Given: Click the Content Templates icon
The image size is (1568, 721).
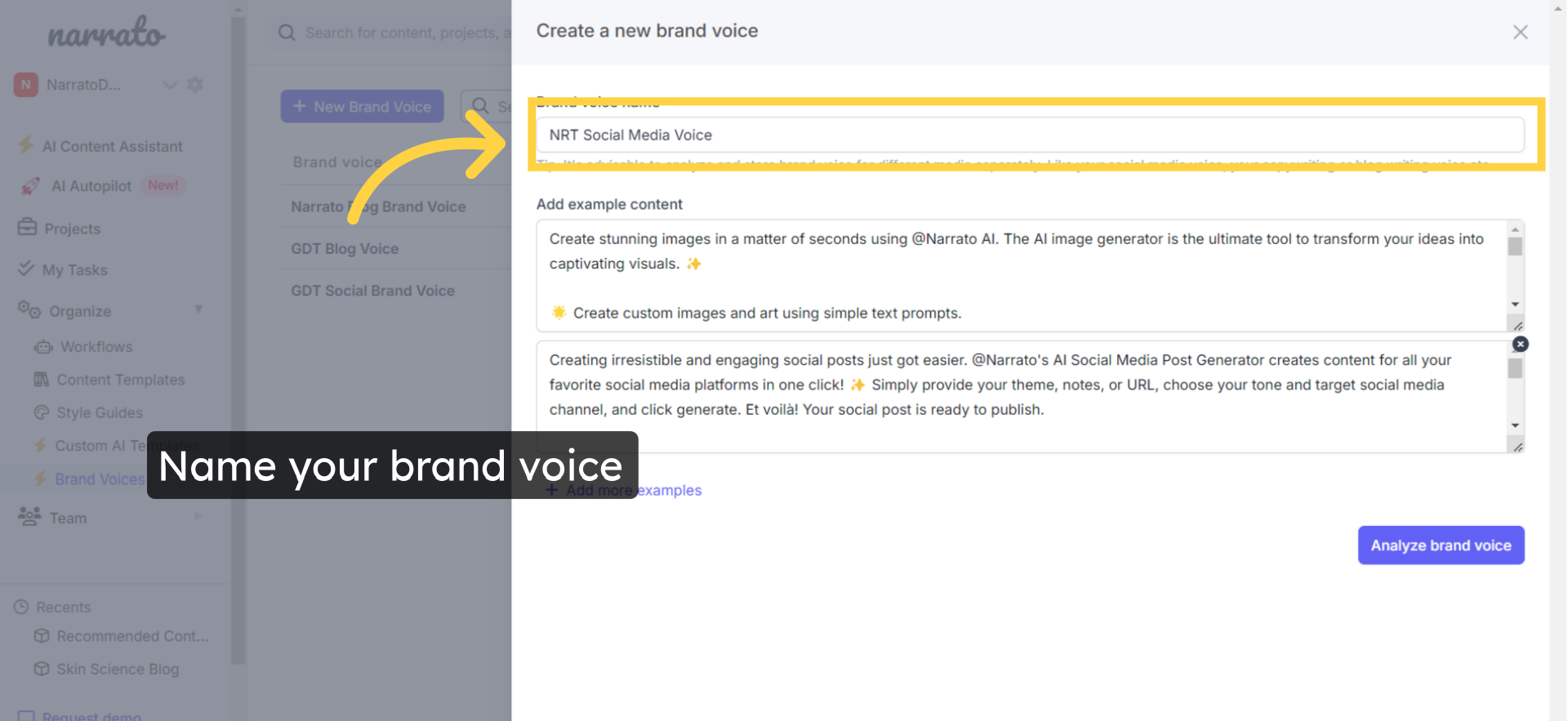Looking at the screenshot, I should [42, 379].
